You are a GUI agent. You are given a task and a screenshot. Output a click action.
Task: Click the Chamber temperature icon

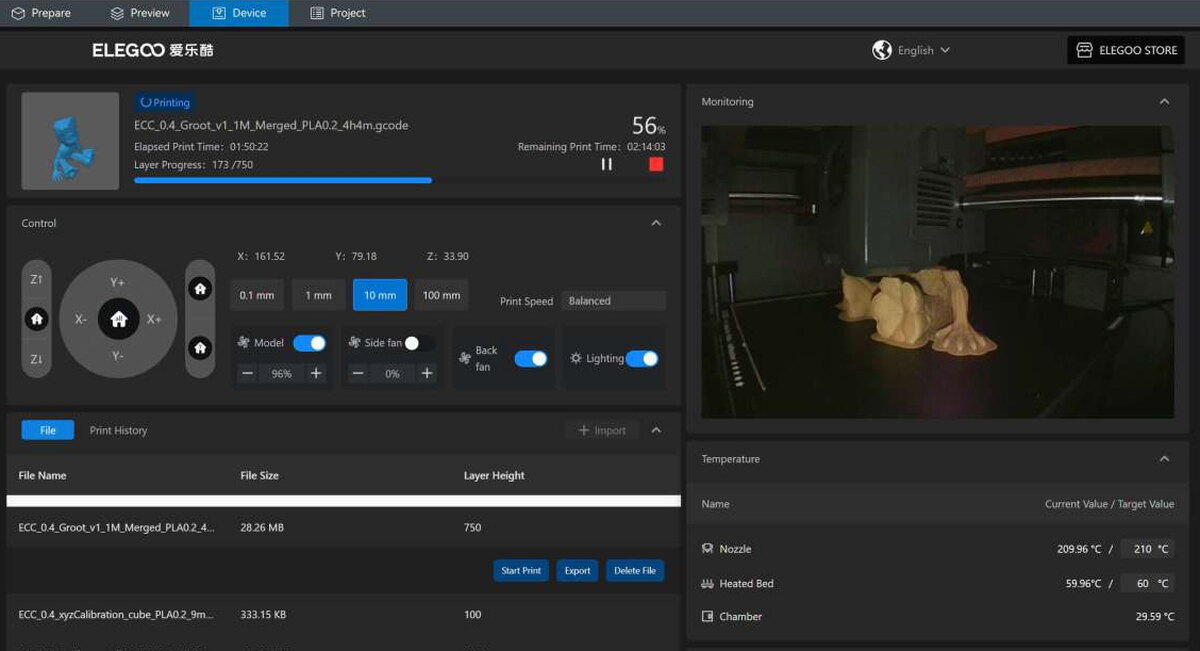[x=708, y=617]
